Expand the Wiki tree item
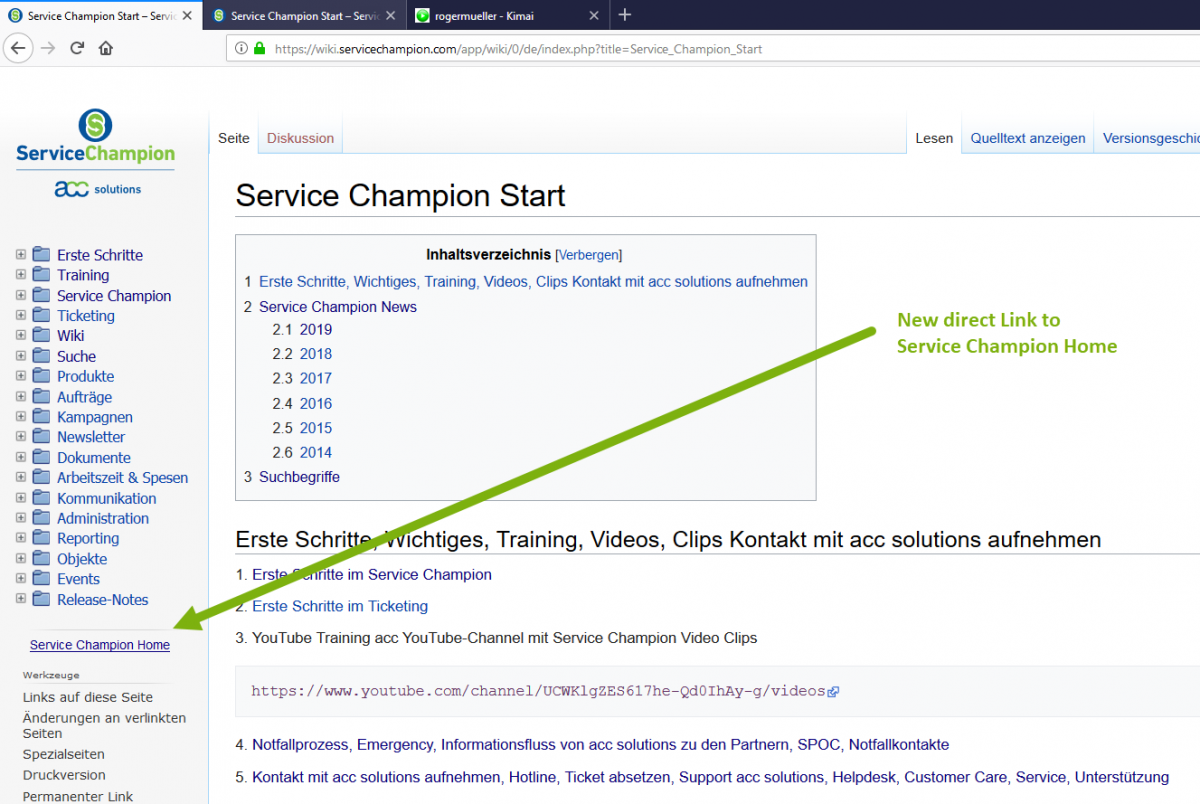The width and height of the screenshot is (1200, 804). tap(20, 335)
